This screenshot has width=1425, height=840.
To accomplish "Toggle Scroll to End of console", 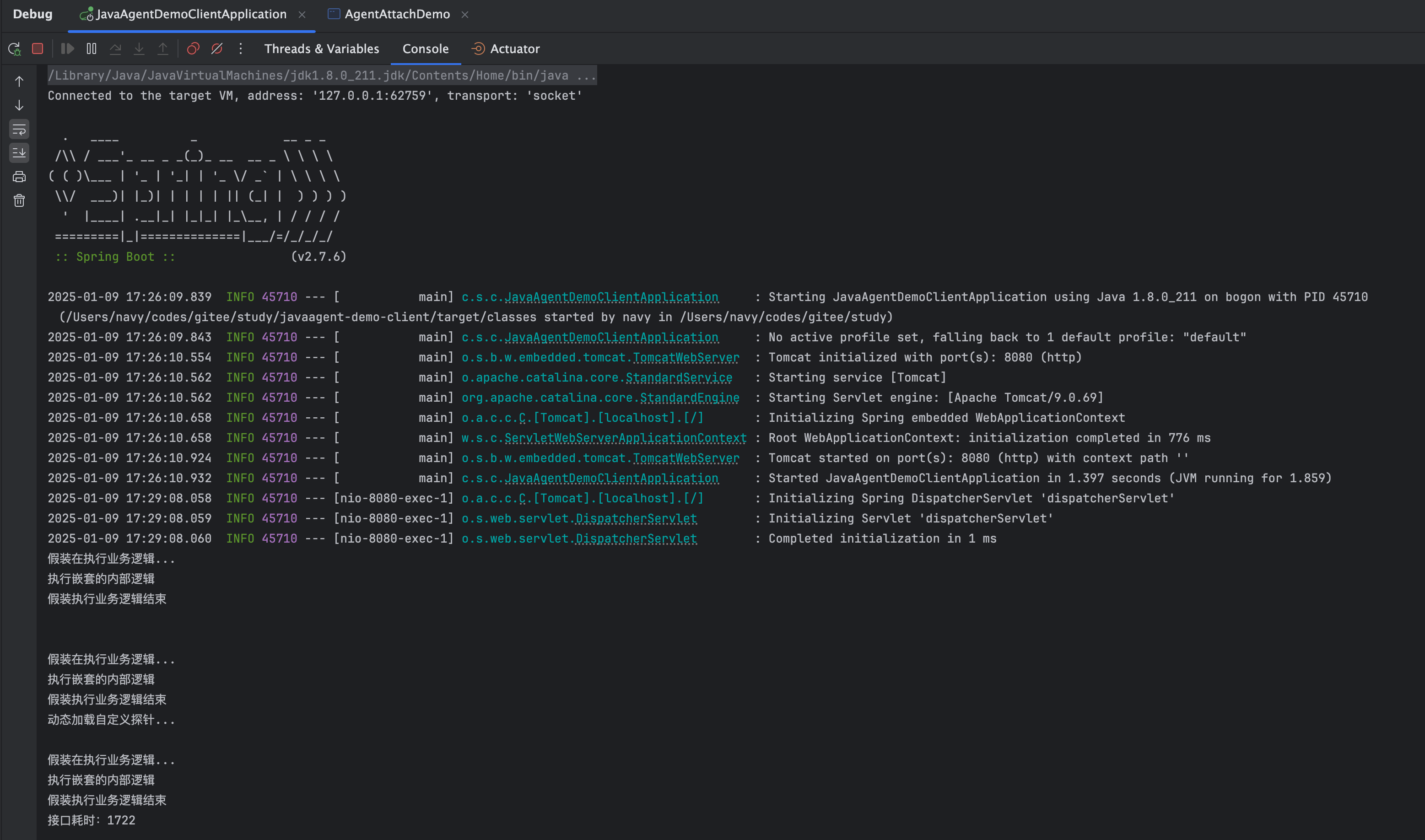I will click(19, 153).
